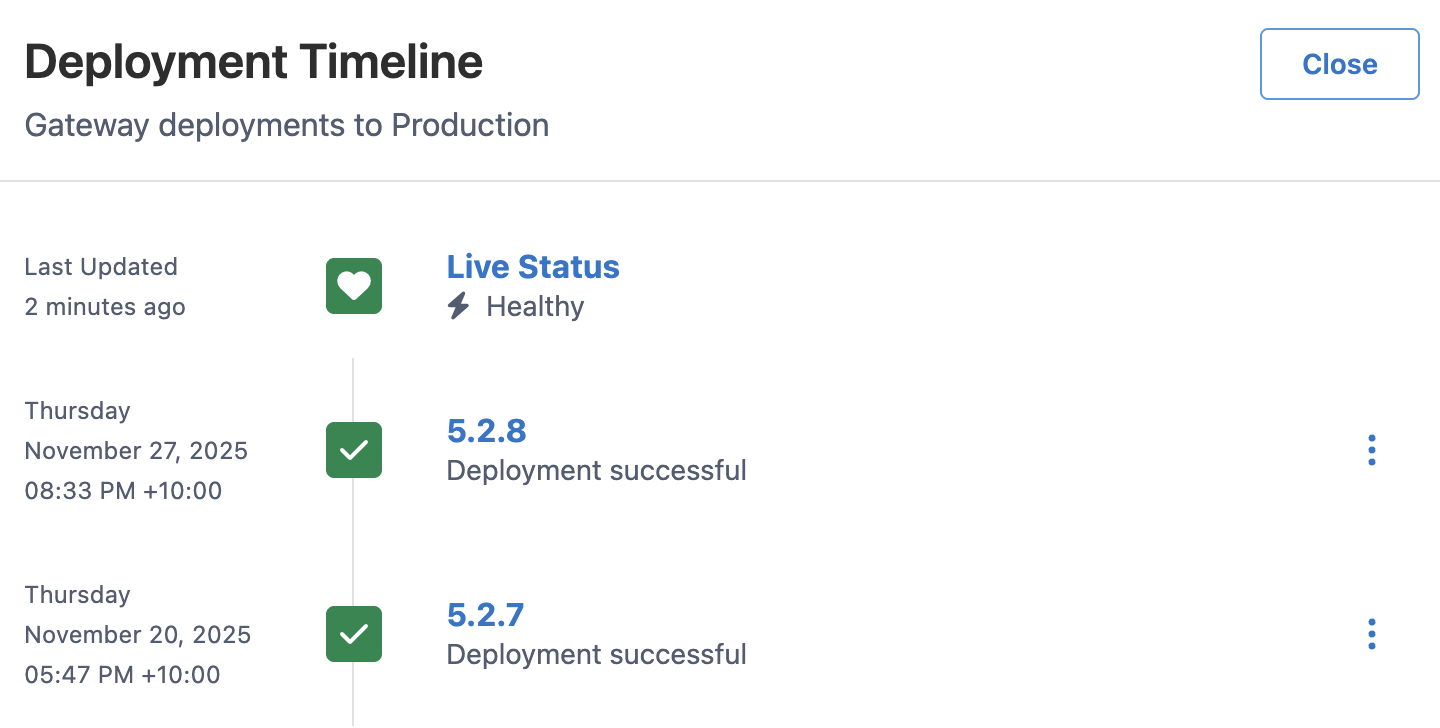This screenshot has width=1440, height=728.
Task: Open the 5.2.8 release details link
Action: tap(487, 431)
